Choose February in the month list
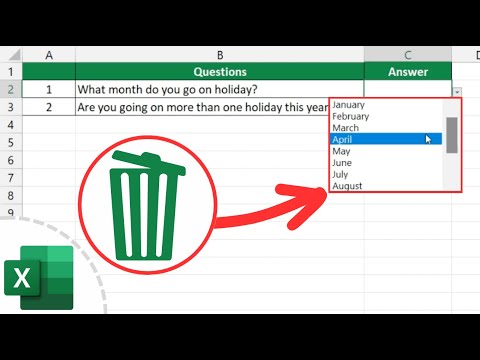The height and width of the screenshot is (360, 480). pyautogui.click(x=387, y=116)
